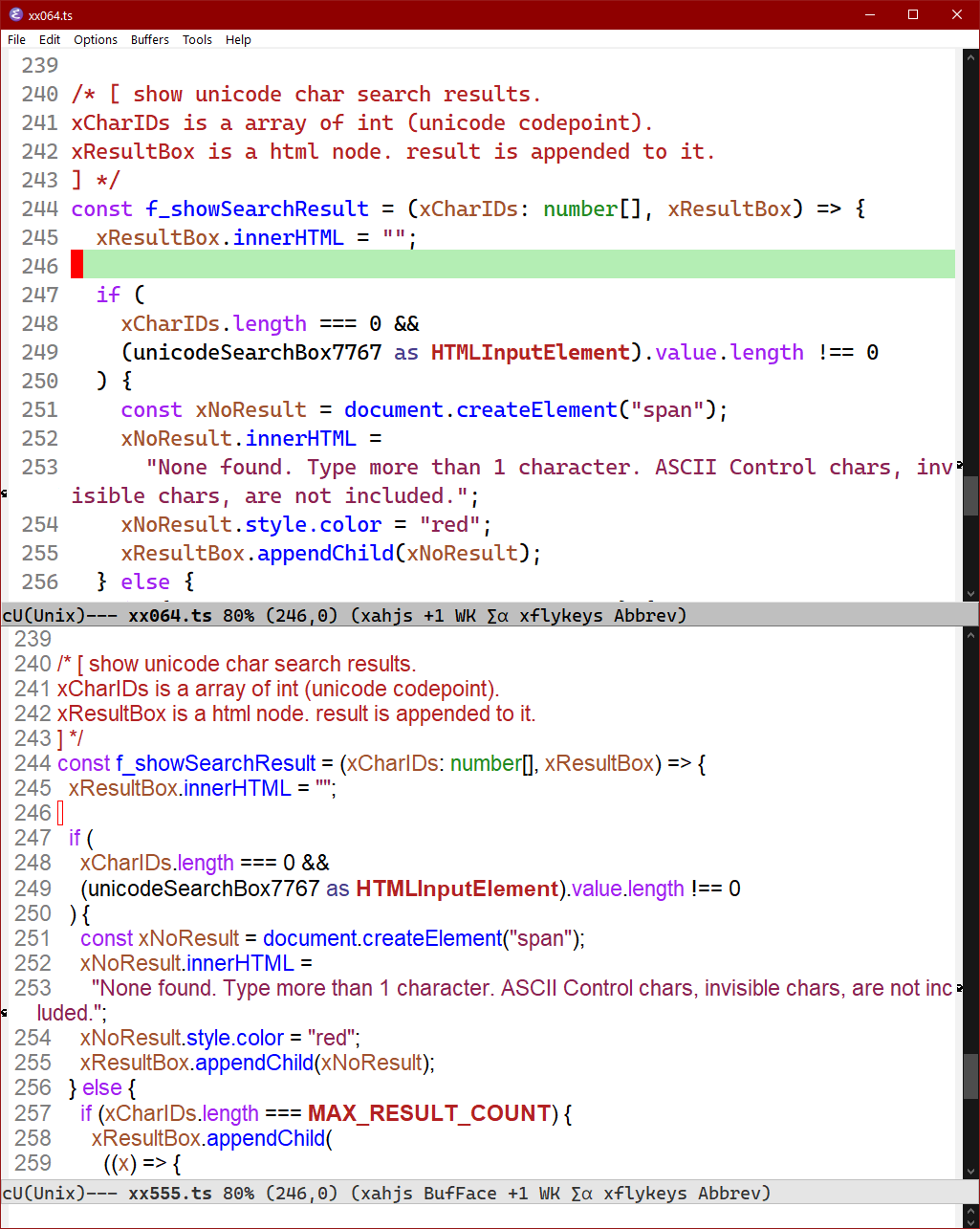The width and height of the screenshot is (980, 1229).
Task: Click the down arrow of the top scrollbar
Action: pos(971,592)
